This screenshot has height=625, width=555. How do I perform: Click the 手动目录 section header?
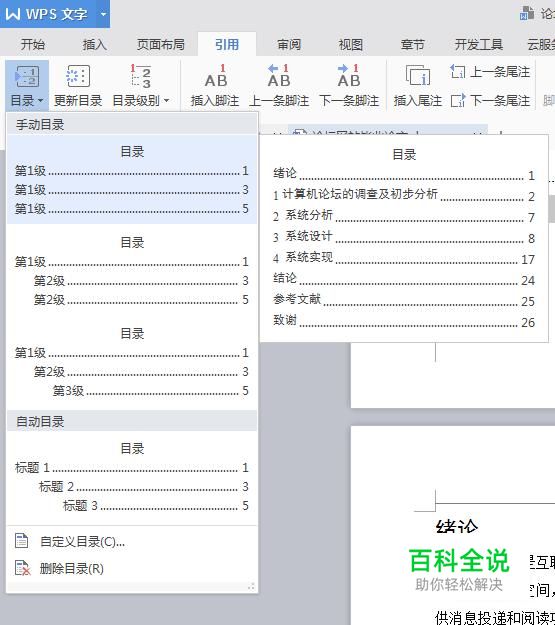coord(132,124)
